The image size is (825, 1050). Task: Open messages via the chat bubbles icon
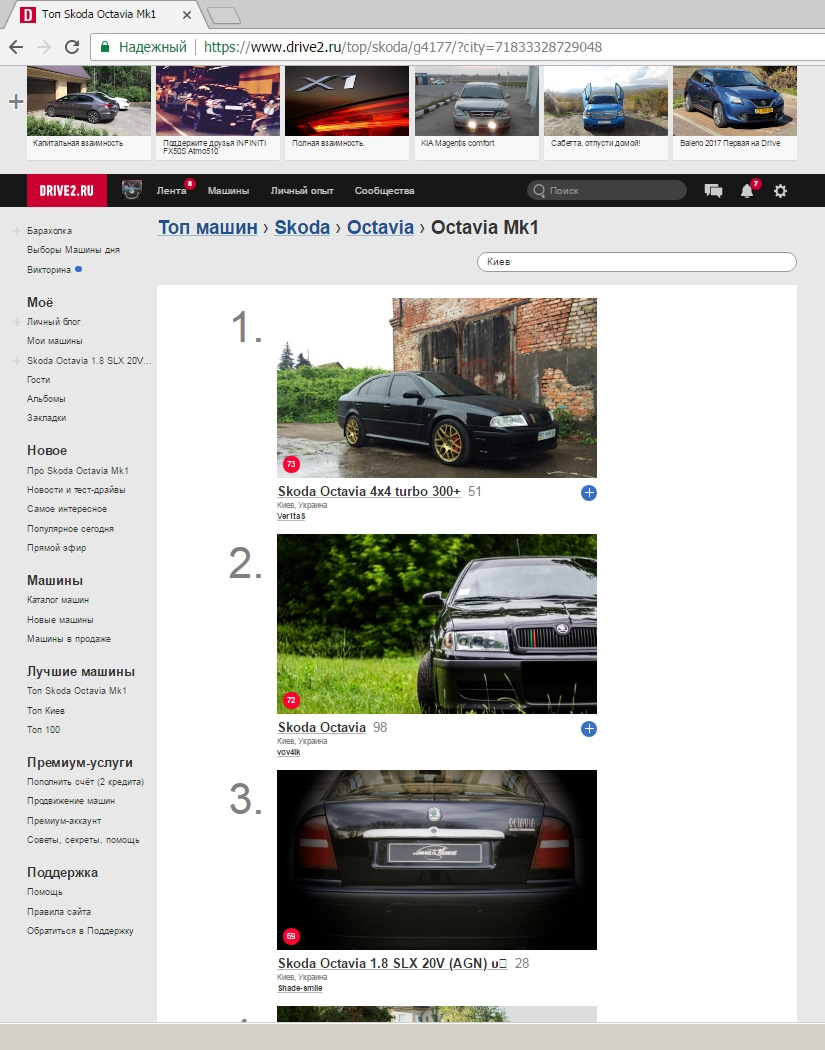(713, 191)
